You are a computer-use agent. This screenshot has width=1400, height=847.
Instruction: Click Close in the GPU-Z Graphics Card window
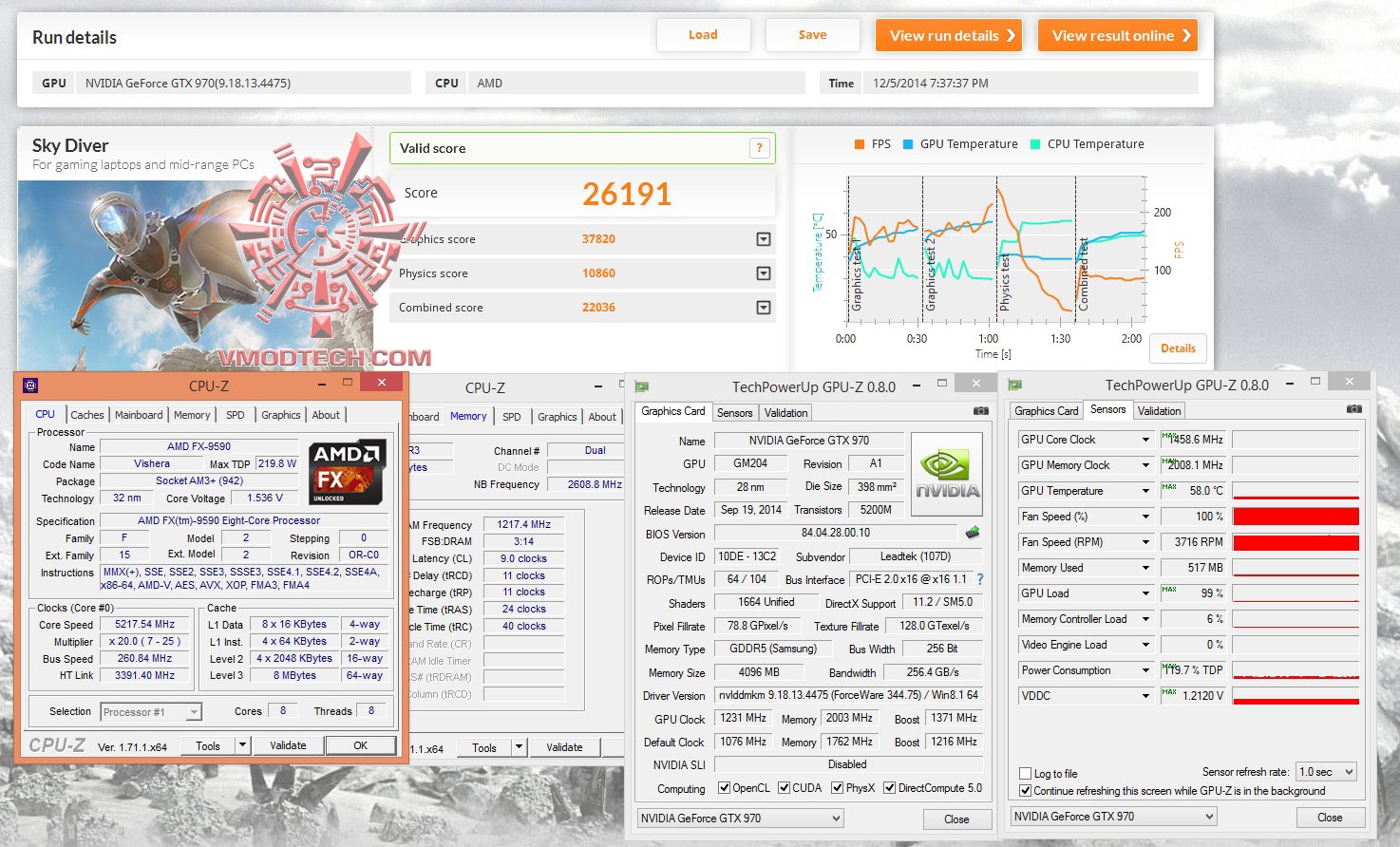coord(956,819)
